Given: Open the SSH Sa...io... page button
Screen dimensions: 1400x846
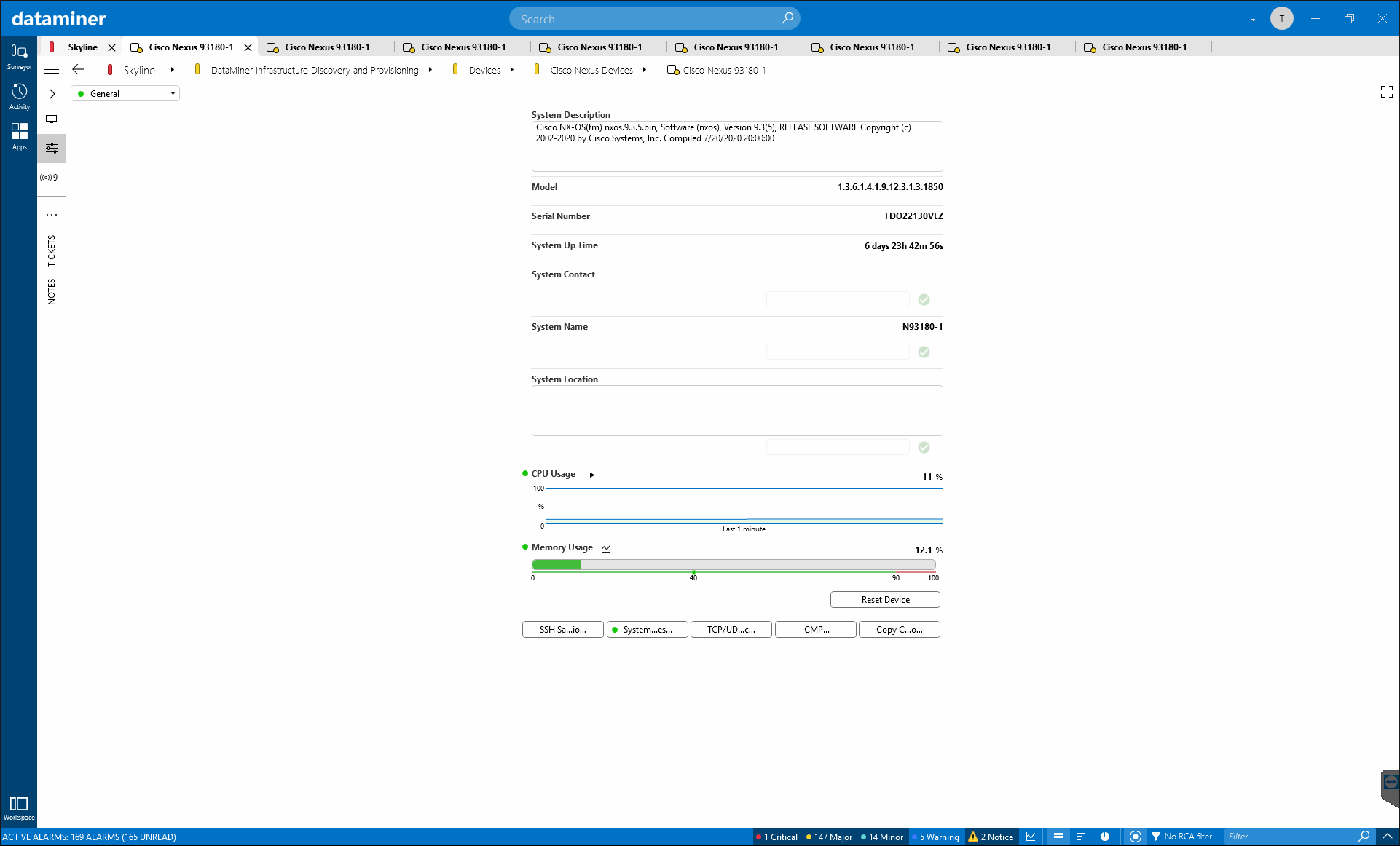Looking at the screenshot, I should [562, 630].
